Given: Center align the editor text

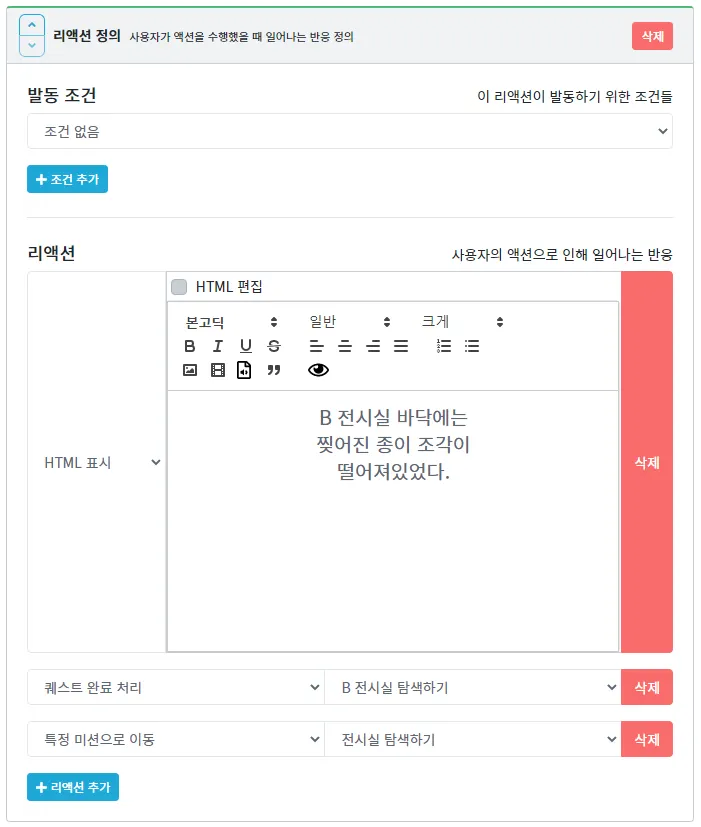Looking at the screenshot, I should coord(345,346).
